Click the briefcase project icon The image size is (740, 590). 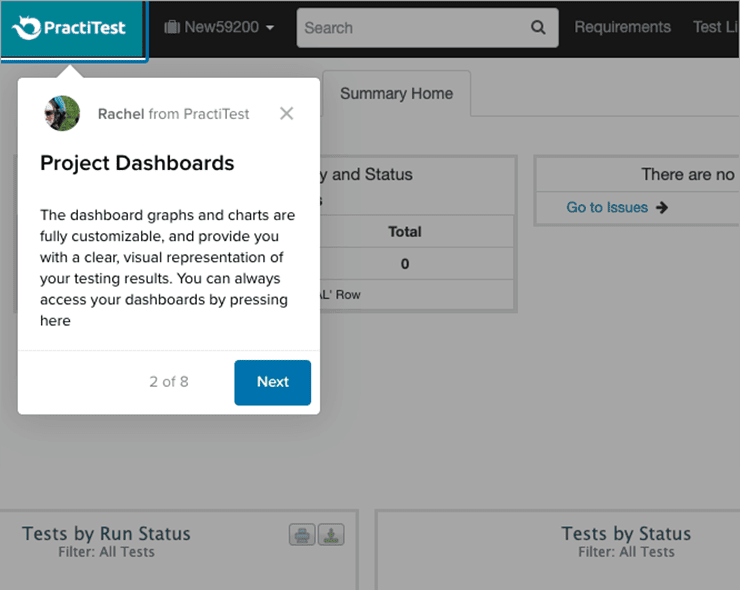tap(172, 27)
